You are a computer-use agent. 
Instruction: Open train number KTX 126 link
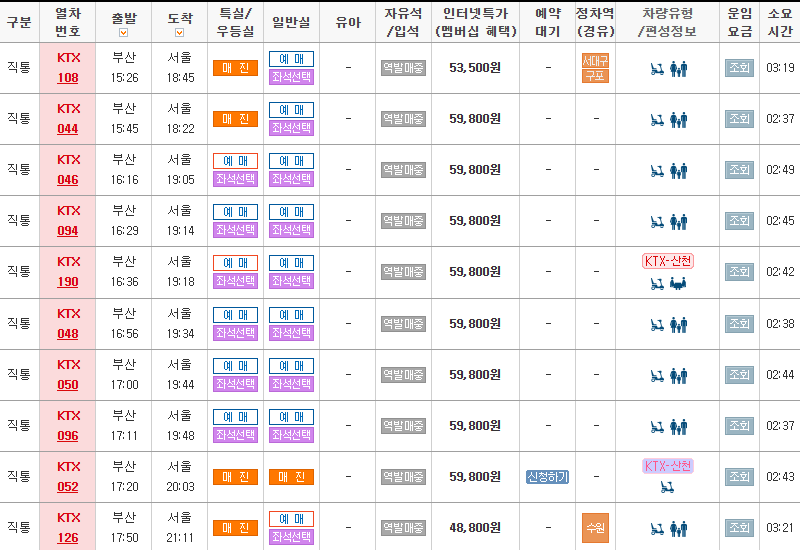[68, 538]
